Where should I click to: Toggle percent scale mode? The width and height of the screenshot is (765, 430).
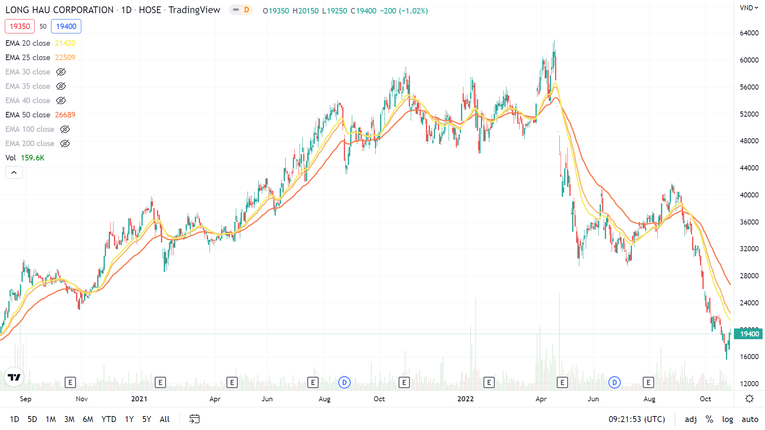[709, 419]
